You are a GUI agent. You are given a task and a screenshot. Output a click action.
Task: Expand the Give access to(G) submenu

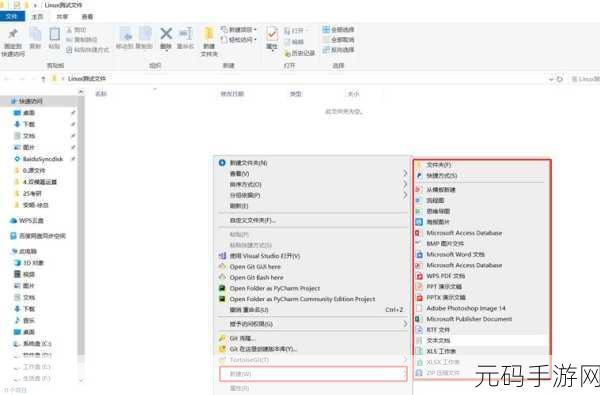405,324
